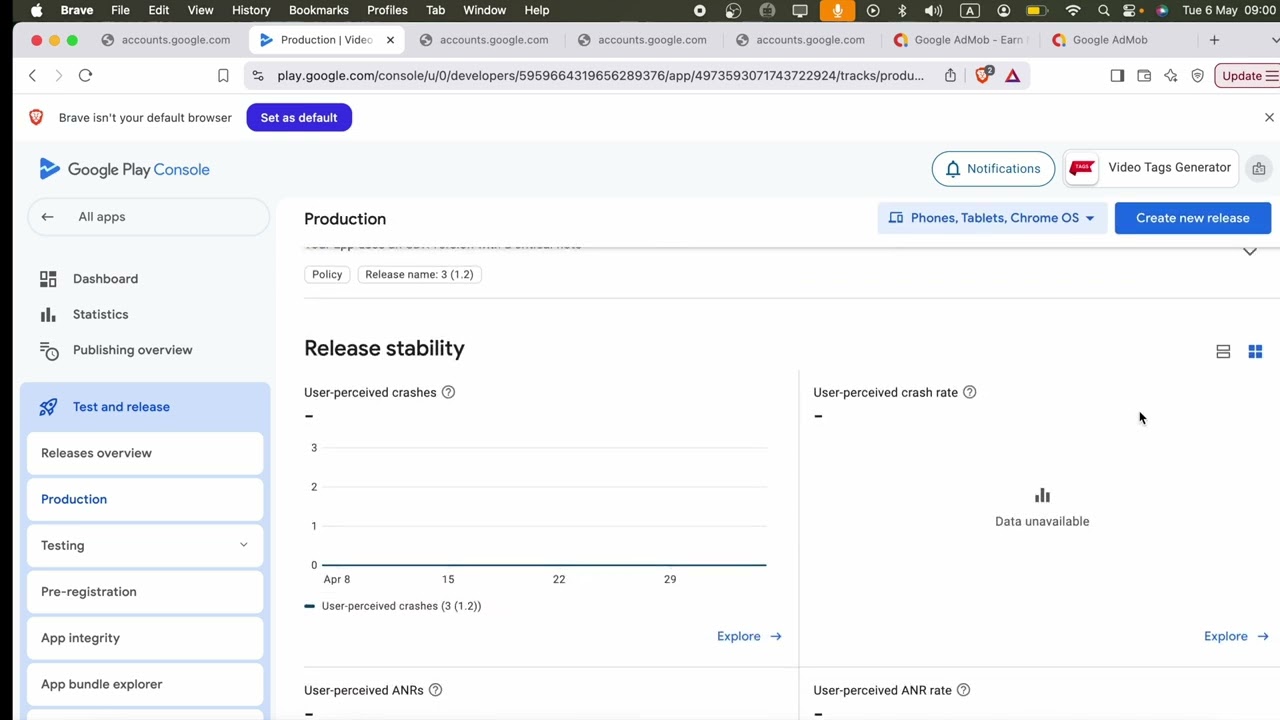Open Pre-registration page
The height and width of the screenshot is (720, 1280).
[x=145, y=592]
